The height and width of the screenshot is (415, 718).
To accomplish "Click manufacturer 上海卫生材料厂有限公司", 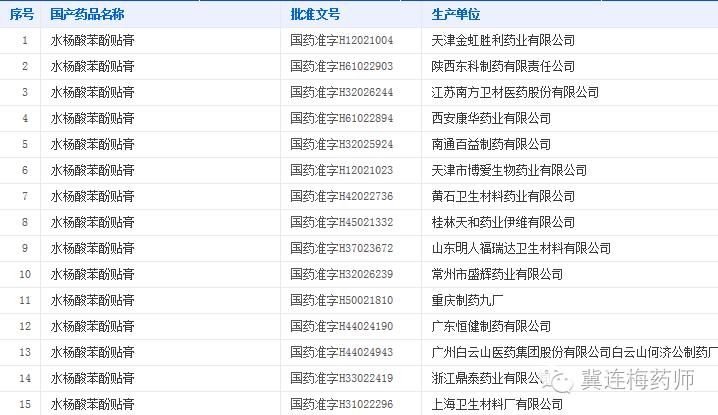I will (x=497, y=404).
